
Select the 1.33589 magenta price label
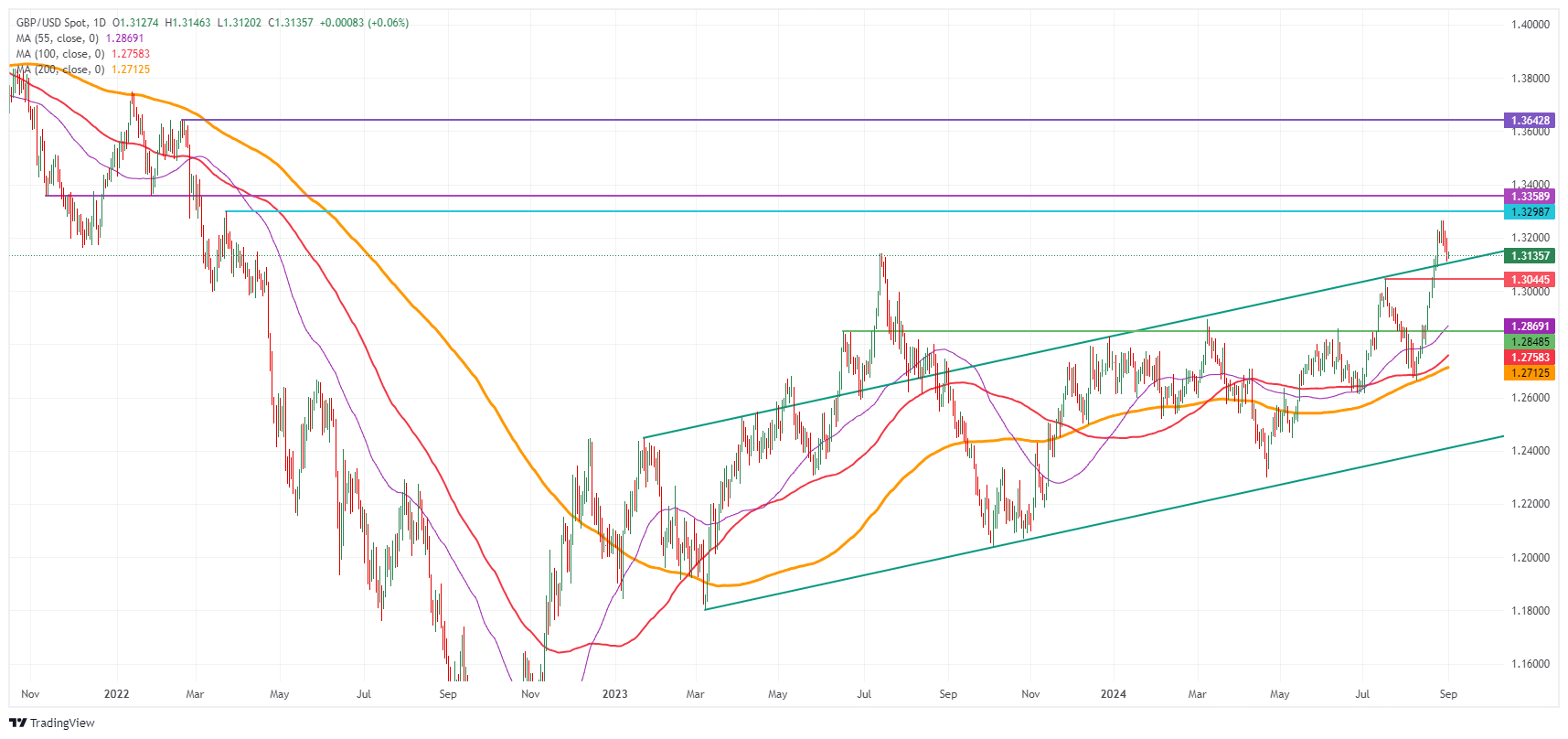click(x=1529, y=197)
